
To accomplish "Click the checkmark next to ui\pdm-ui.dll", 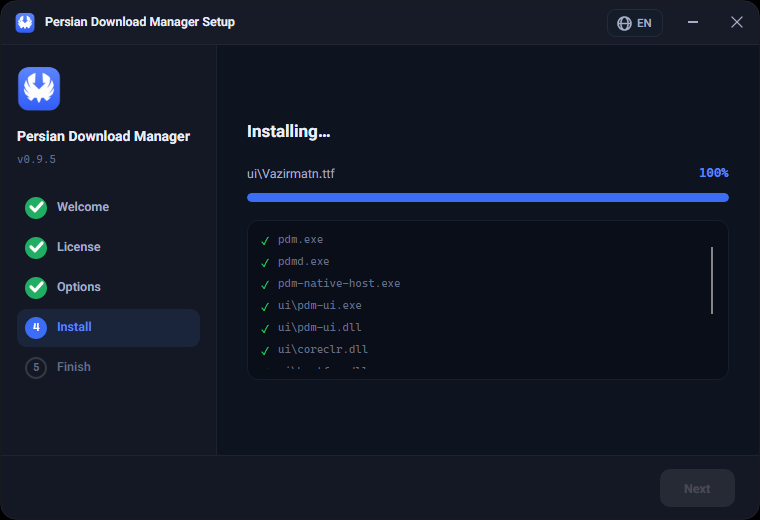I will (x=265, y=329).
